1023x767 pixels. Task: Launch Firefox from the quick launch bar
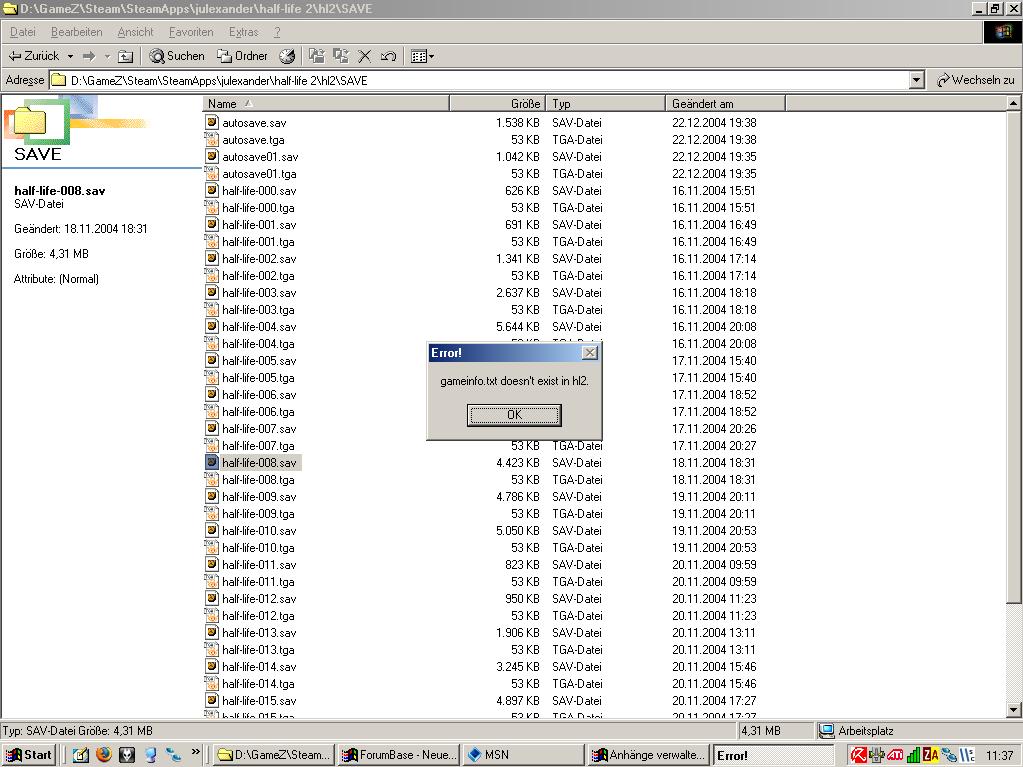(104, 755)
